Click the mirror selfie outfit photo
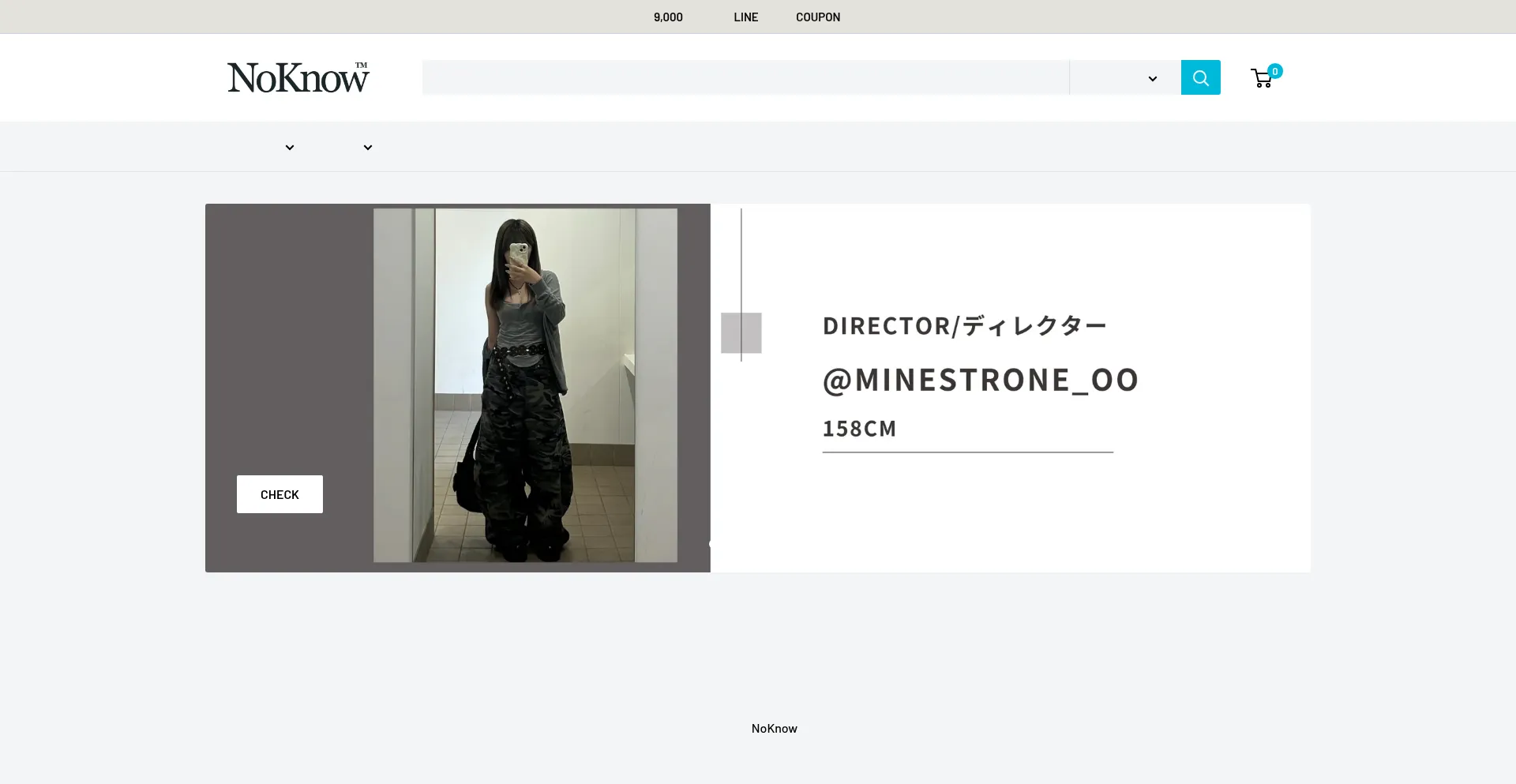Viewport: 1516px width, 784px height. [x=525, y=385]
